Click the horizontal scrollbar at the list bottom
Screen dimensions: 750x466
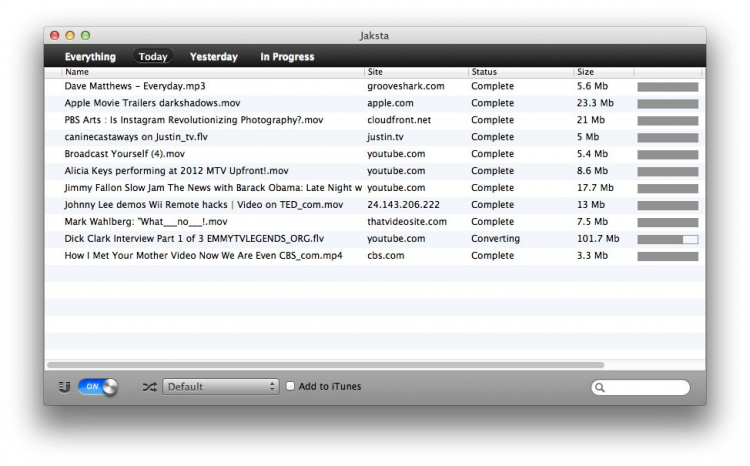pyautogui.click(x=325, y=365)
